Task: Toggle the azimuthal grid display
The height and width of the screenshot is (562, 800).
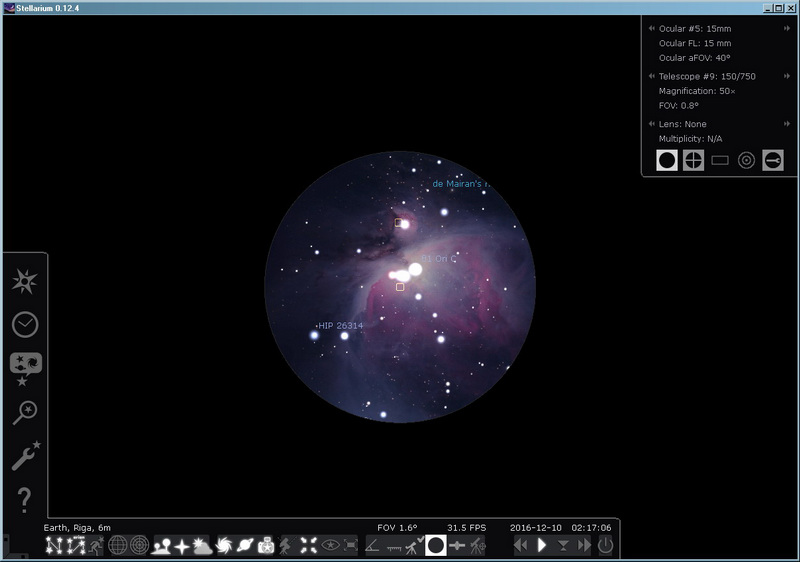Action: (x=139, y=545)
